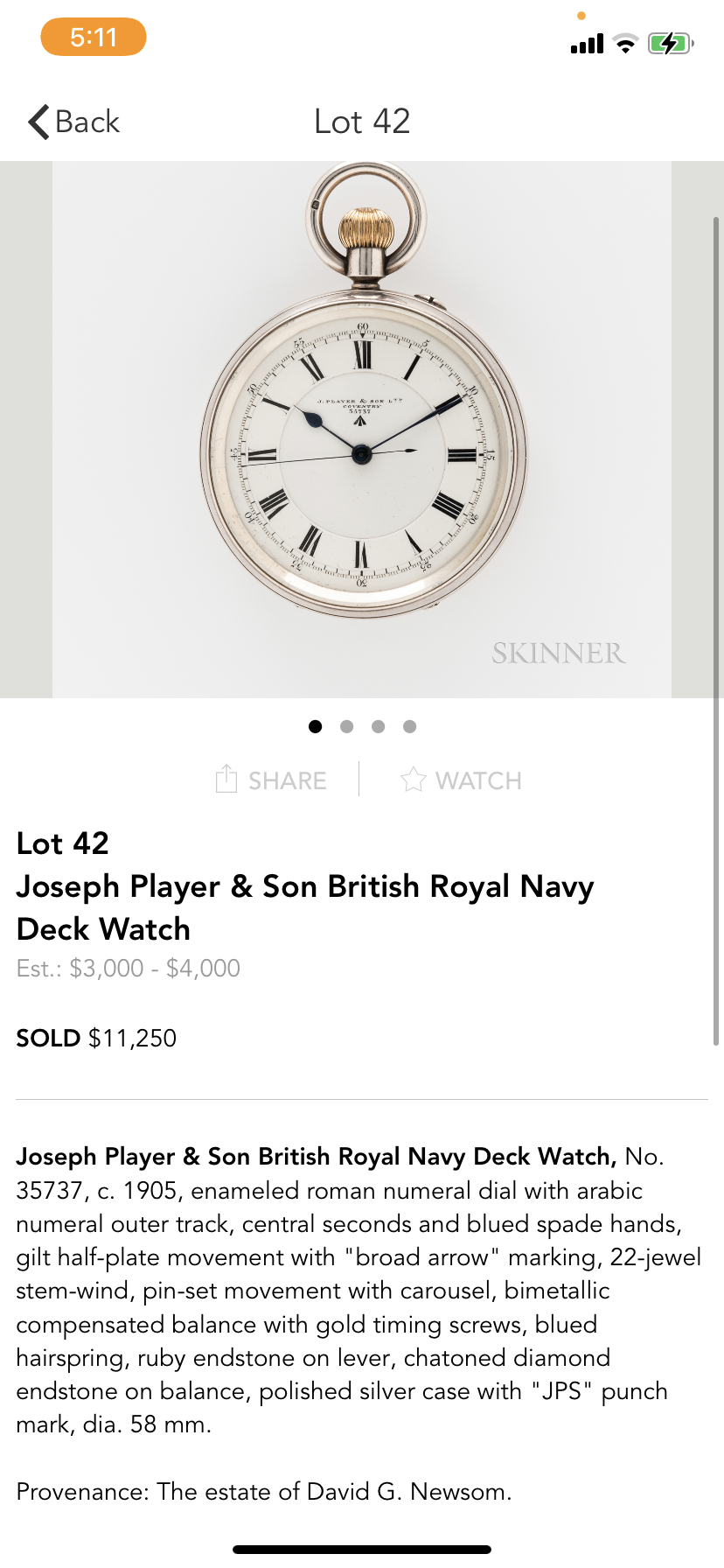
Task: Tap the cellular signal bars icon
Action: pos(587,44)
